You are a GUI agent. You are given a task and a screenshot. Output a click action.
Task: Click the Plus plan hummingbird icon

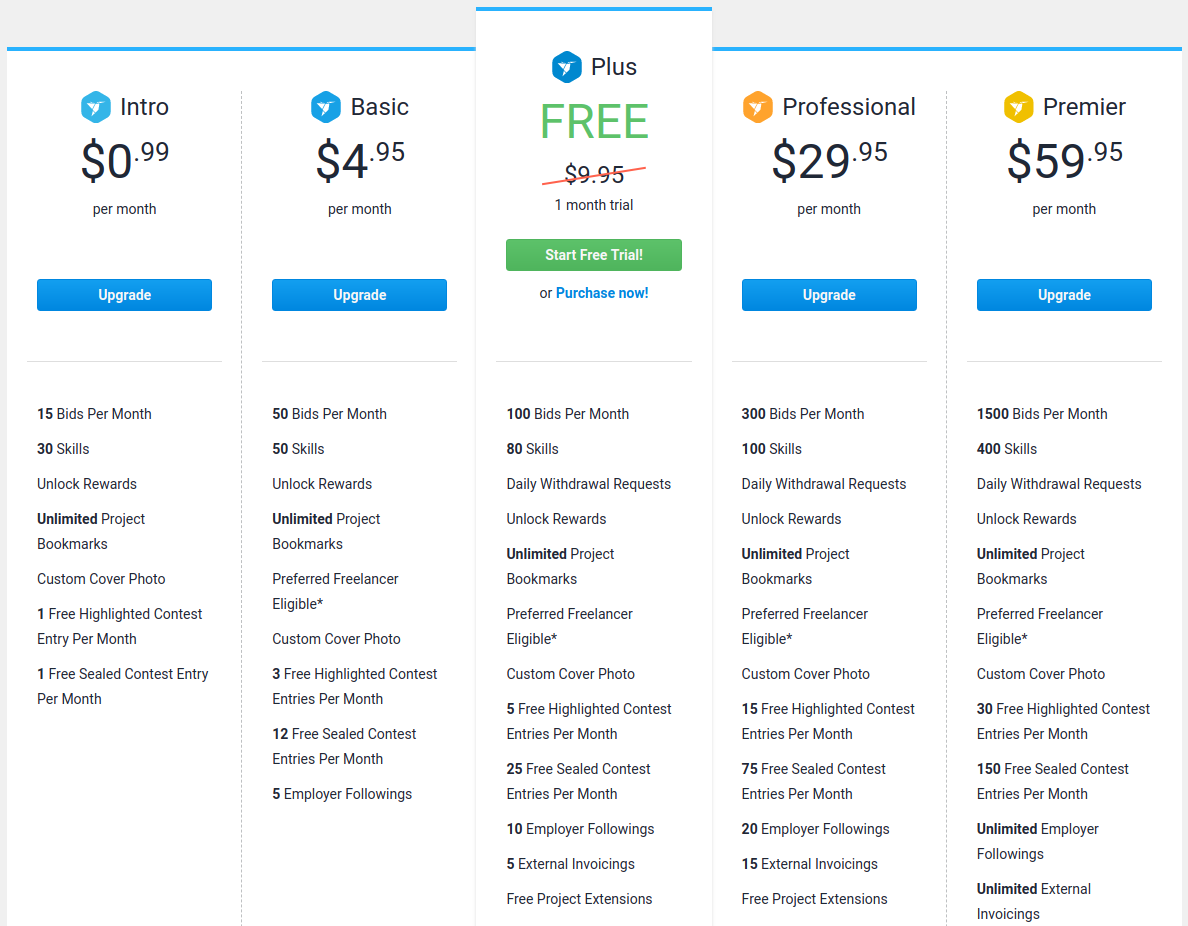tap(567, 67)
